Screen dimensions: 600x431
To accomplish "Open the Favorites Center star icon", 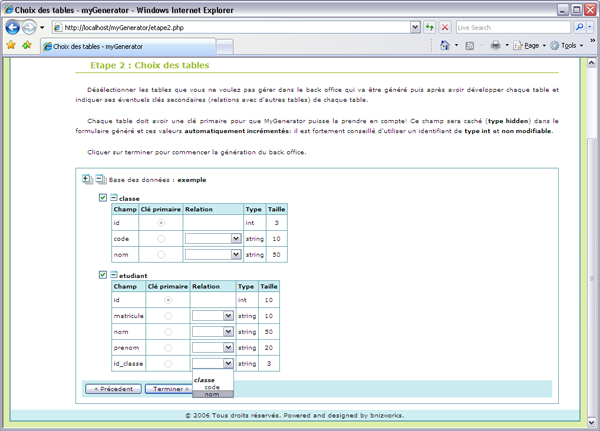I will tap(11, 46).
